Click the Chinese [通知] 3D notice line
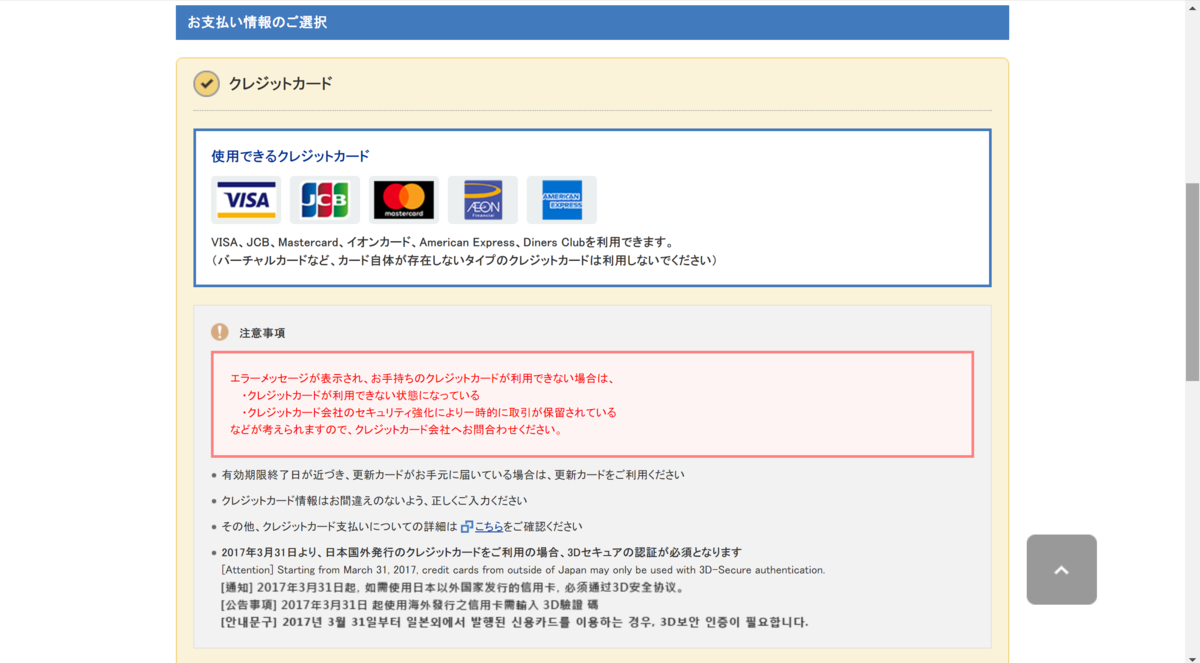Screen dimensions: 1200x663 coord(453,587)
